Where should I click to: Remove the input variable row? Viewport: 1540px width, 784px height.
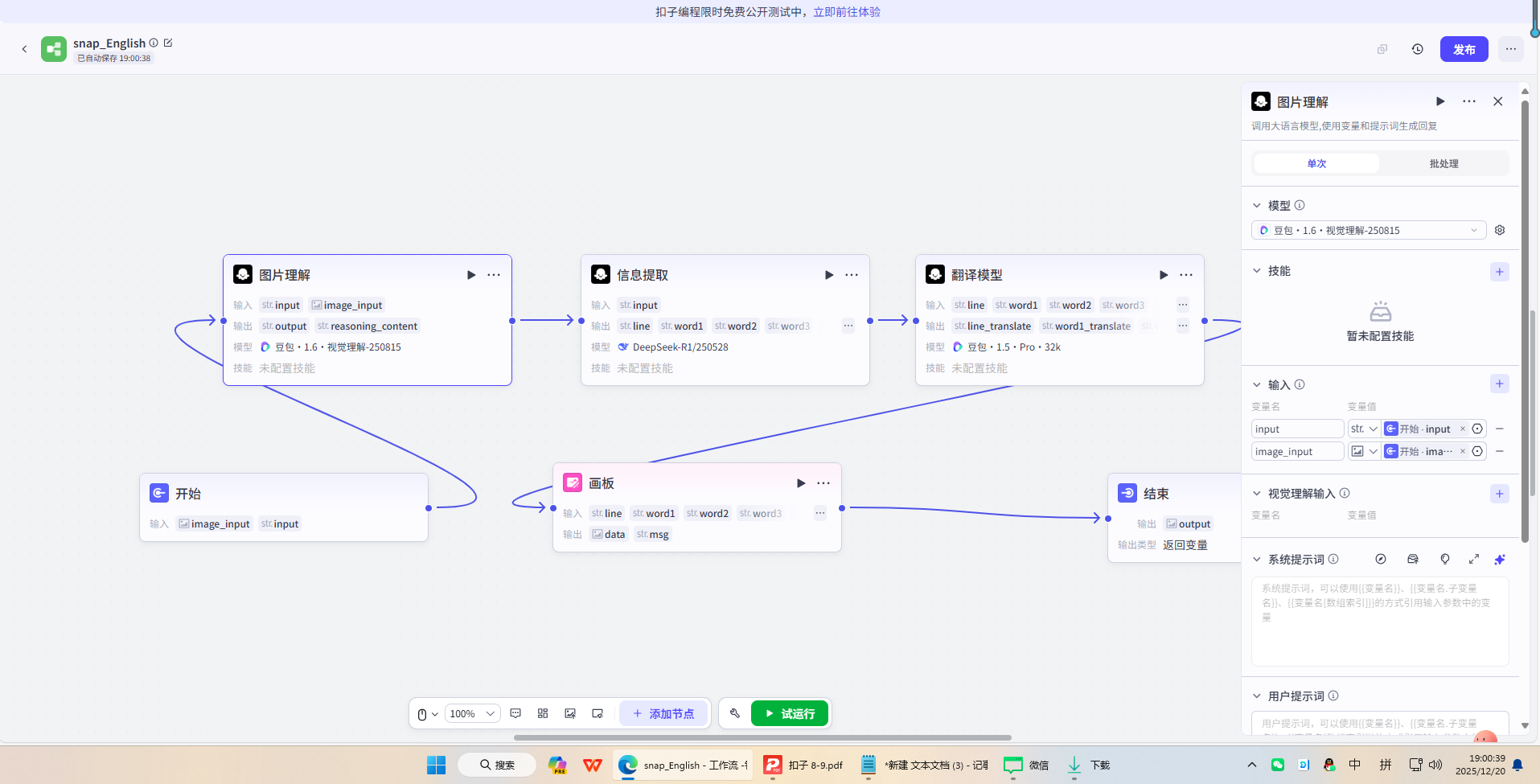coord(1500,429)
